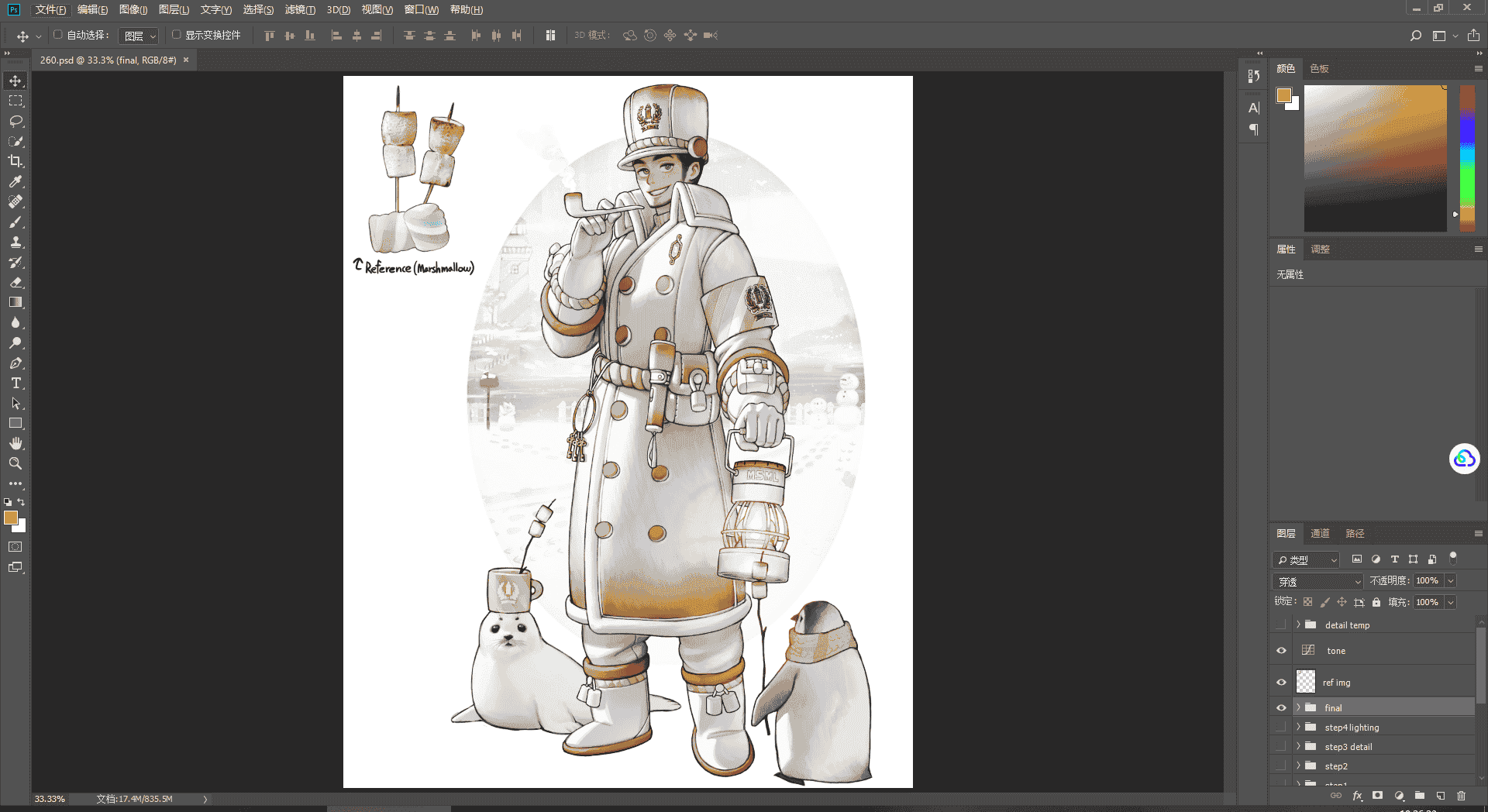Select the Eyedropper tool
Viewport: 1488px width, 812px height.
click(x=15, y=181)
